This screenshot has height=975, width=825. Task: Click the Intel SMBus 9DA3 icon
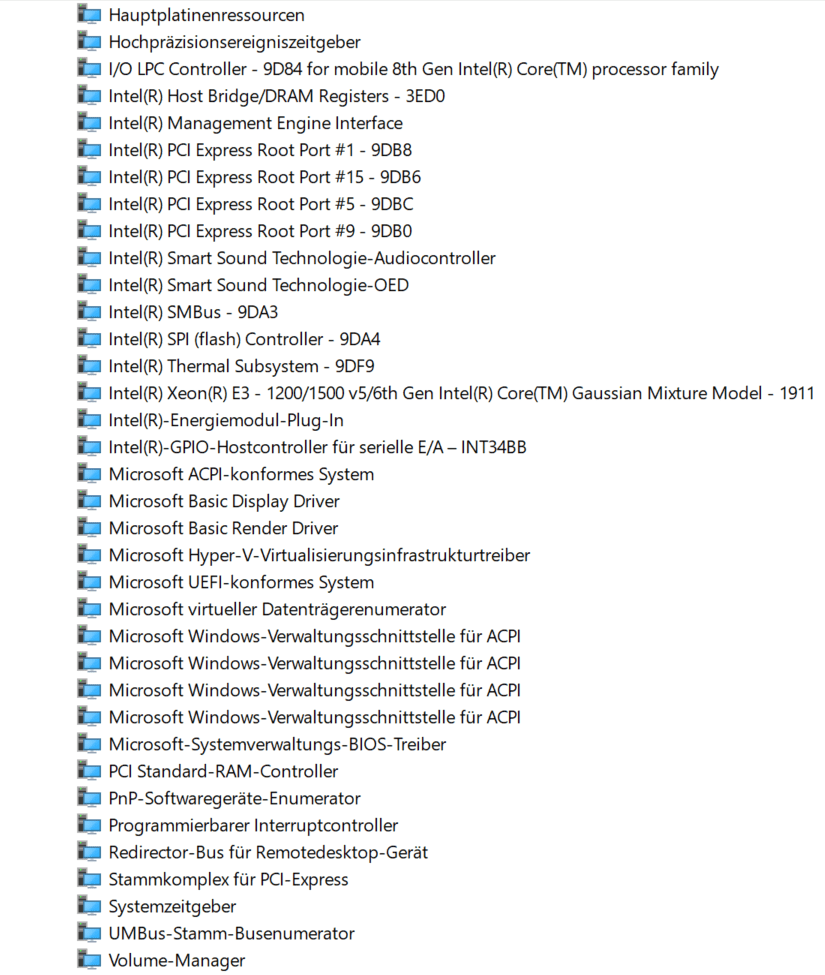point(89,312)
